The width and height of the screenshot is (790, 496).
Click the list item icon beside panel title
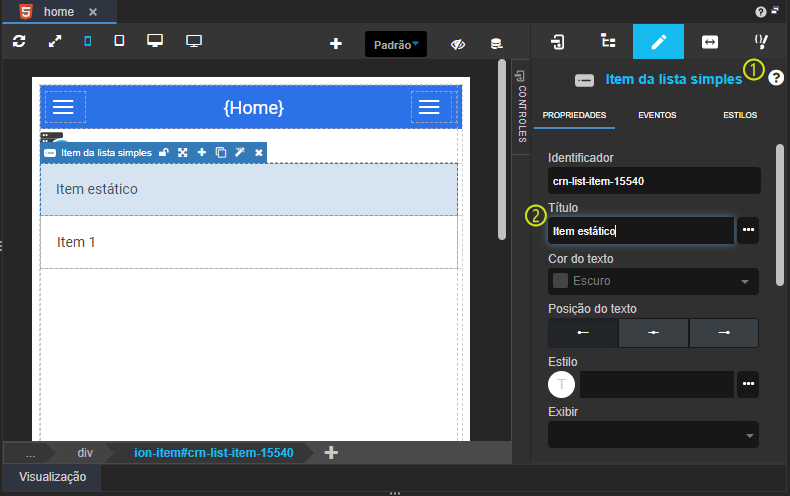[x=584, y=80]
